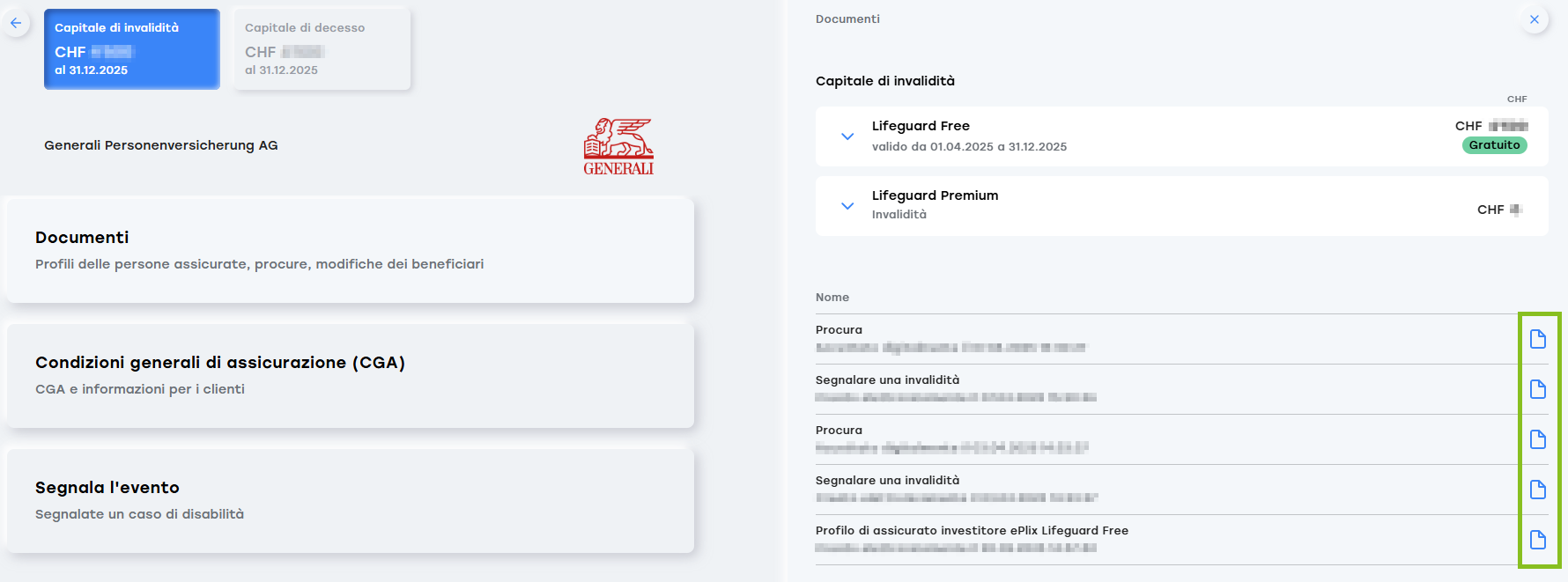The width and height of the screenshot is (1568, 582).
Task: Expand the Lifeguard Free chevron
Action: coord(847,136)
